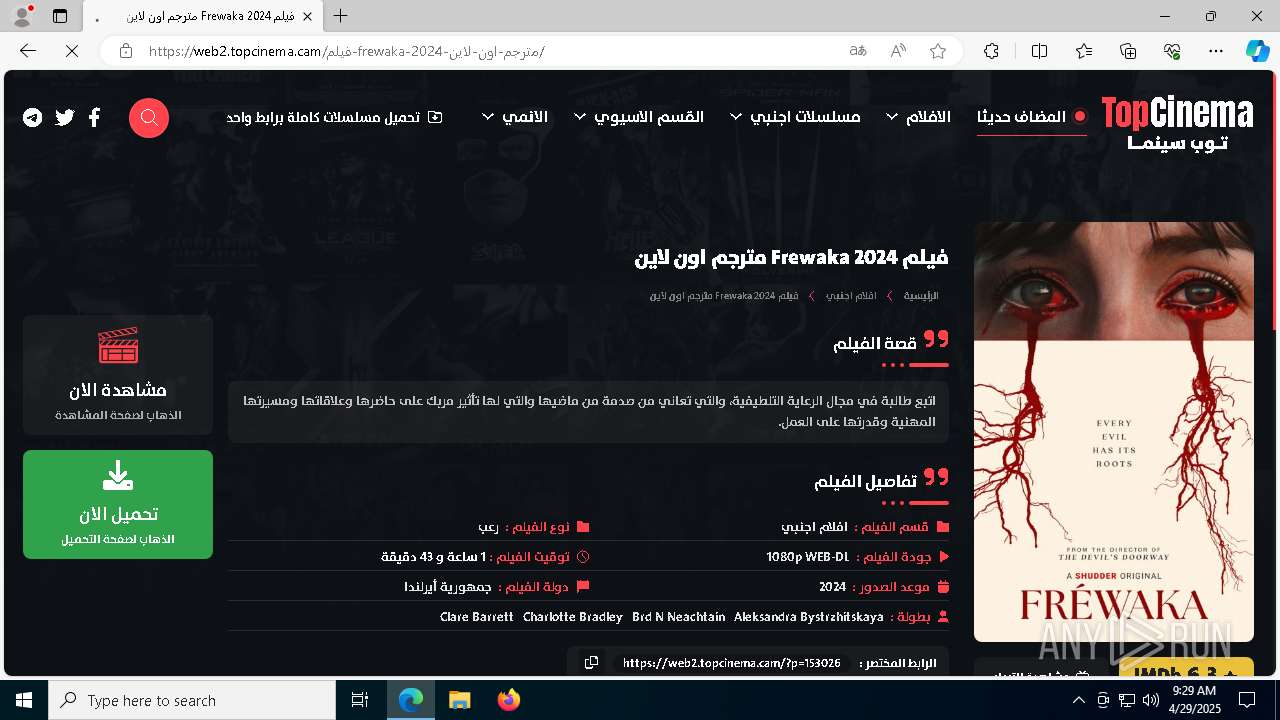
Task: Open Windows Start menu
Action: 24,700
